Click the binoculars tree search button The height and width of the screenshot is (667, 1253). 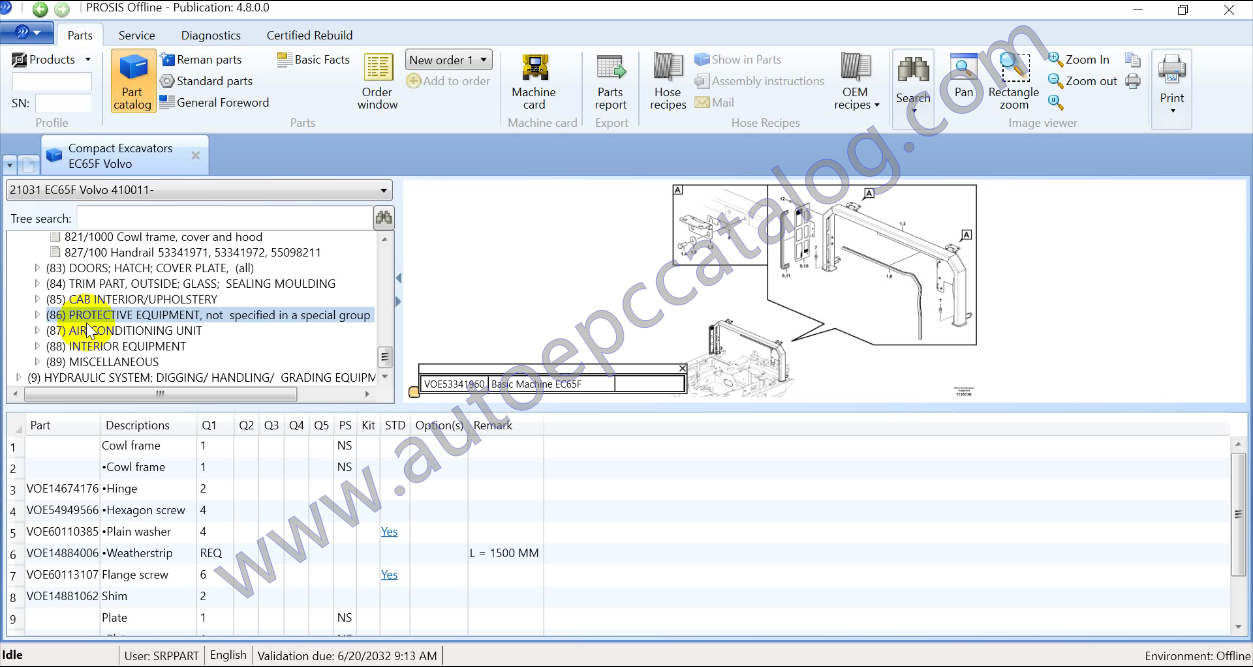point(383,218)
